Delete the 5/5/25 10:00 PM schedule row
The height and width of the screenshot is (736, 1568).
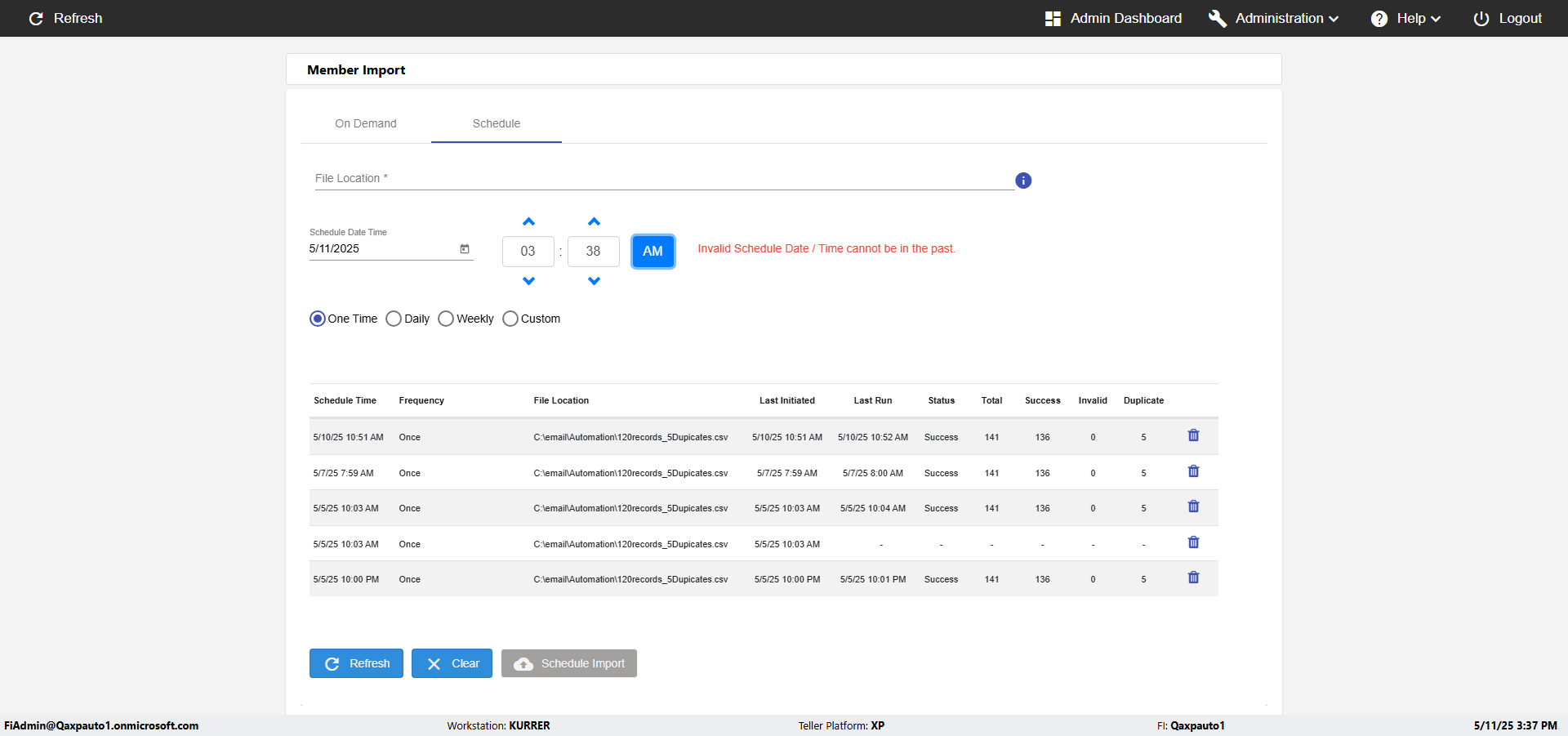(x=1193, y=578)
